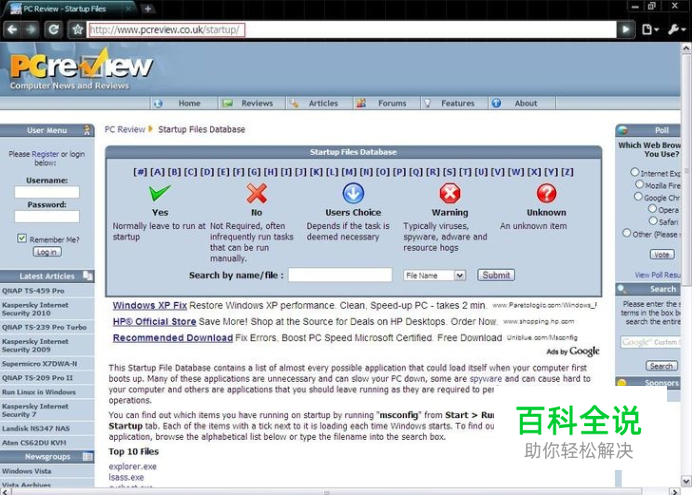Open the Features menu item
Screen dimensions: 692x495
click(458, 103)
